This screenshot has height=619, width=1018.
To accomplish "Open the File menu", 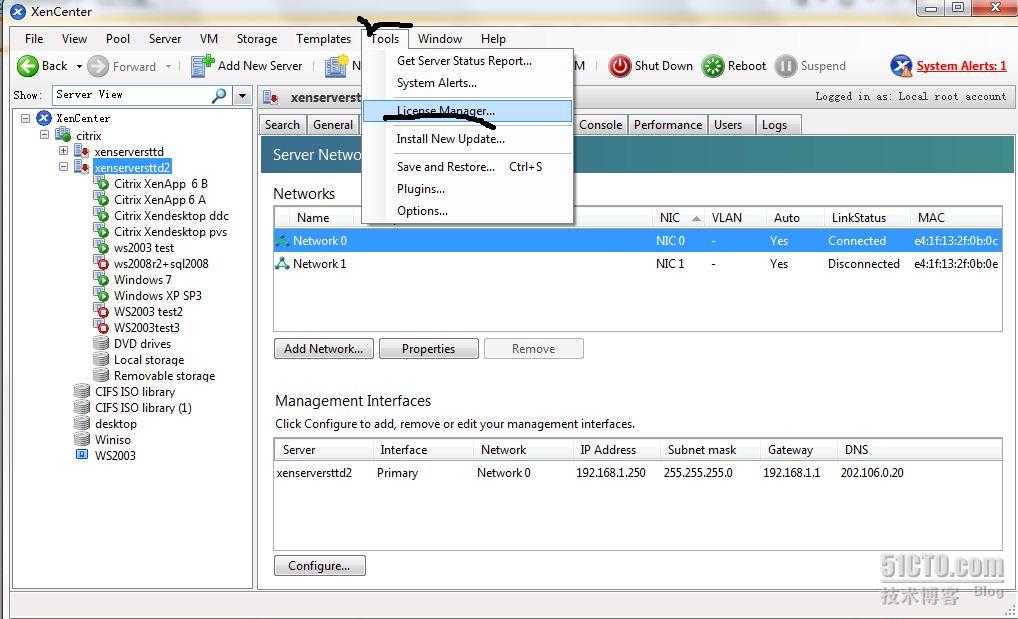I will [x=34, y=39].
